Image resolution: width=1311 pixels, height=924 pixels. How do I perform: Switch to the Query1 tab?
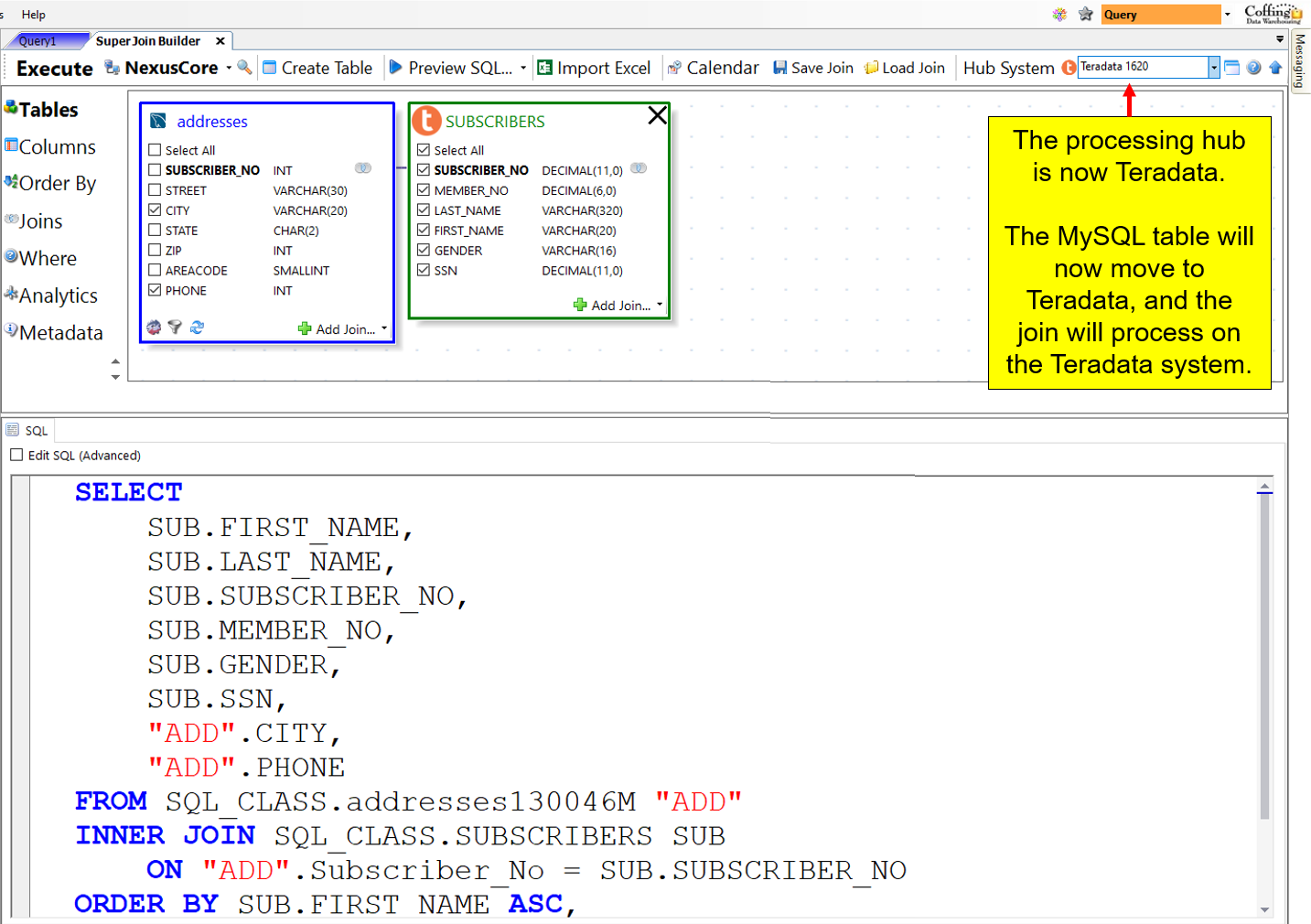click(x=38, y=41)
